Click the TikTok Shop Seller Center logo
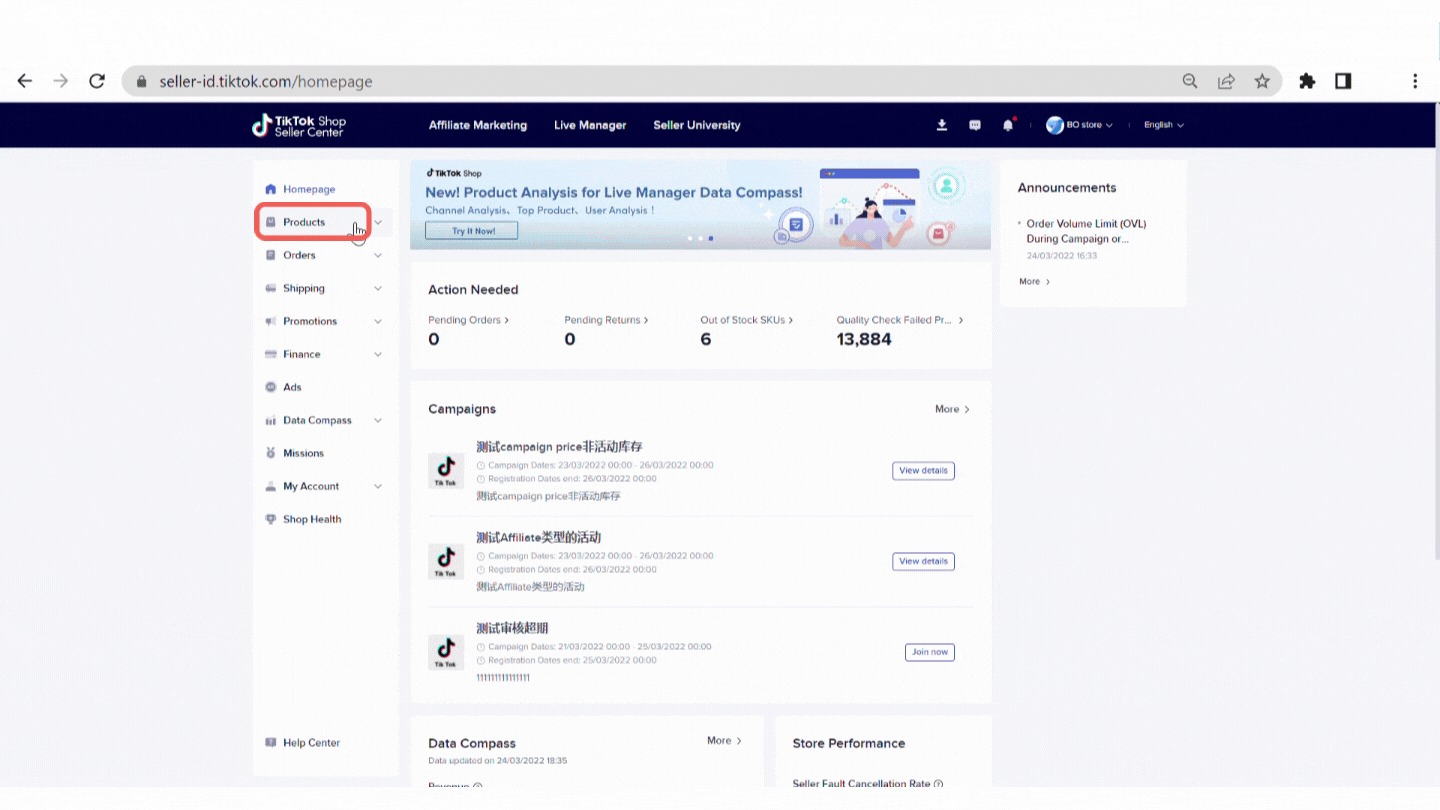 [299, 125]
